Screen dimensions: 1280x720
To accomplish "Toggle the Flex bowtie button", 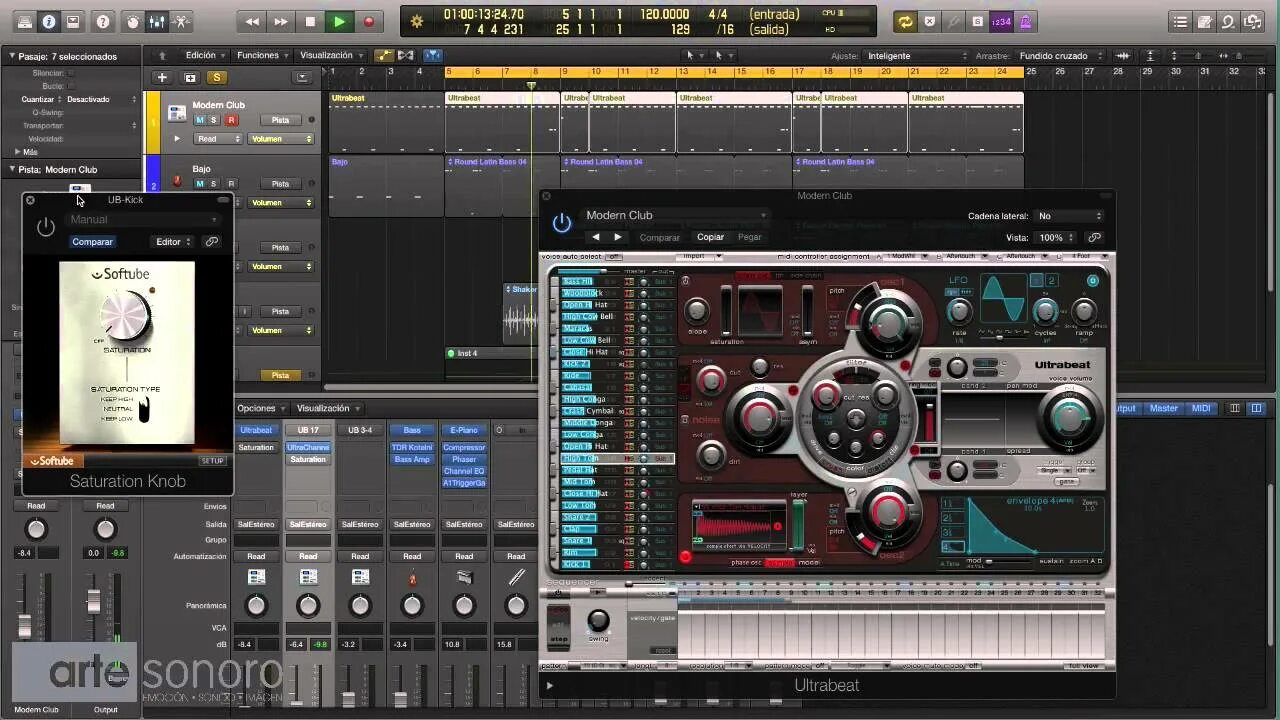I will pos(406,55).
